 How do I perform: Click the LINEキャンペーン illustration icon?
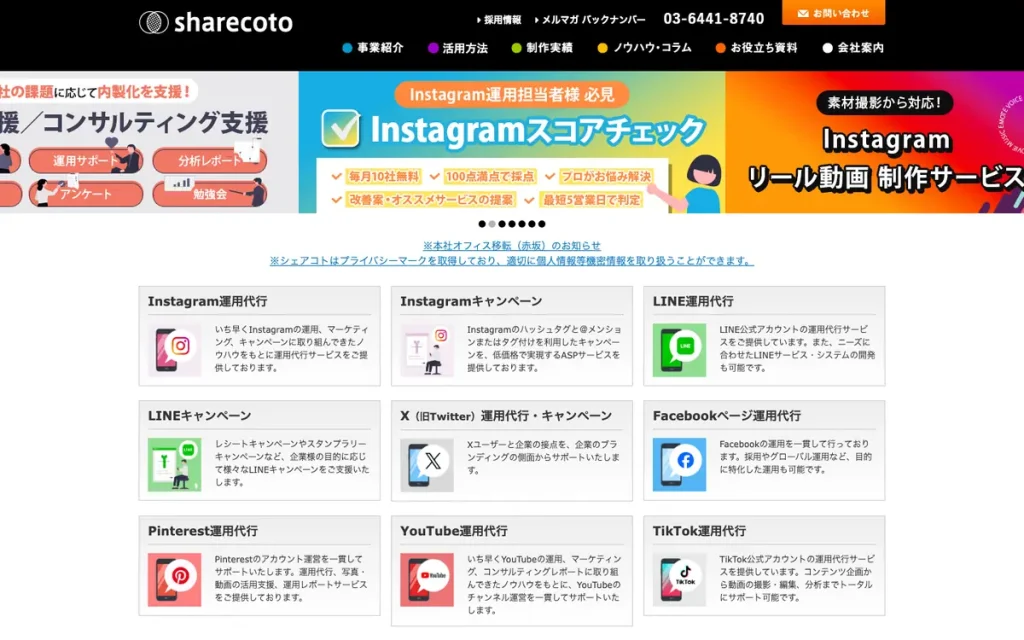pyautogui.click(x=174, y=464)
